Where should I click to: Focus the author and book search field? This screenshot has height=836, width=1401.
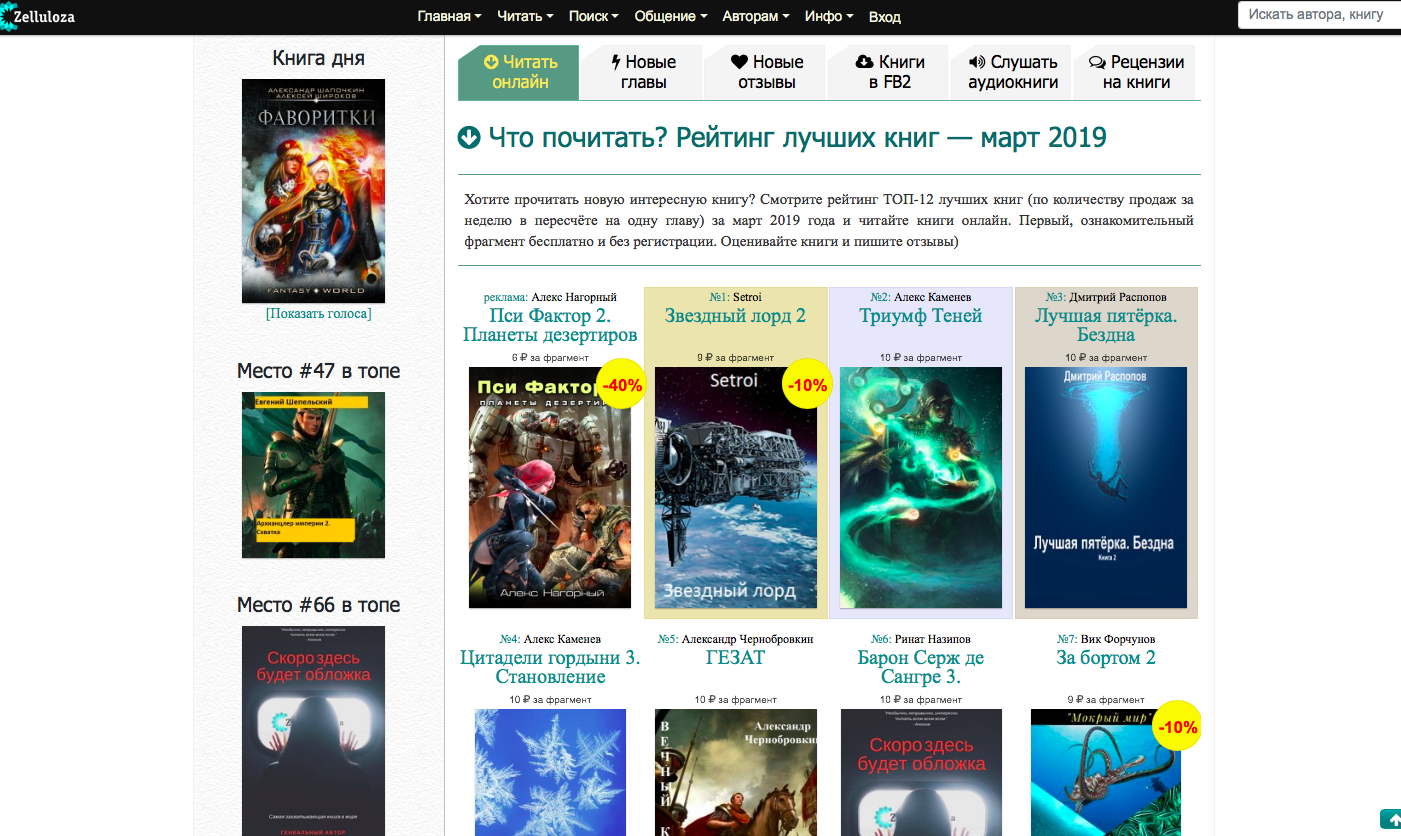pos(1320,15)
